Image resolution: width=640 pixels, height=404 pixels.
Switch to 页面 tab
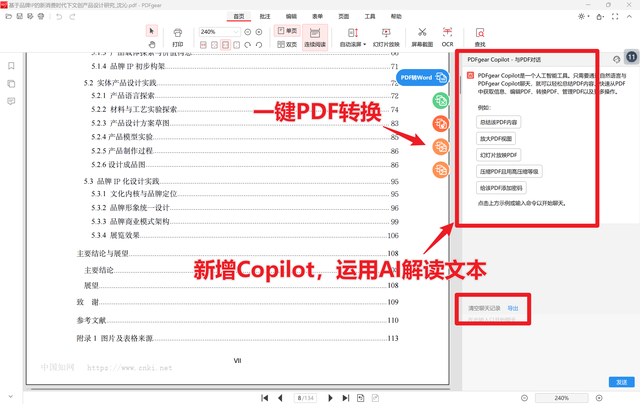(344, 16)
